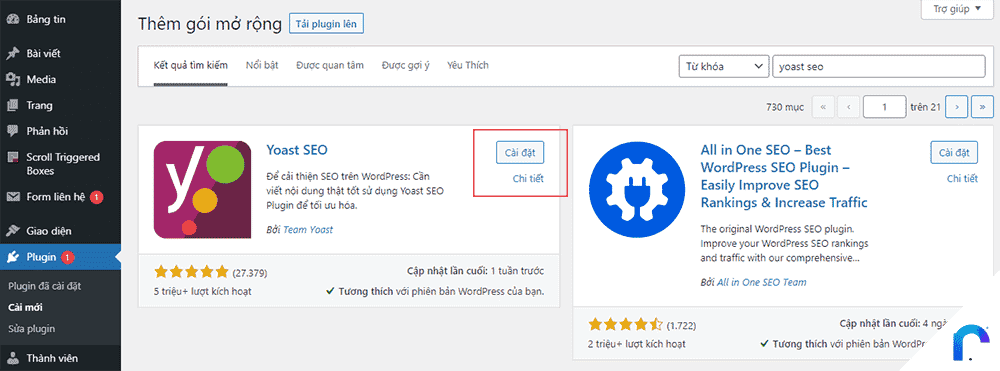Click the Trang pages icon
This screenshot has width=1000, height=371.
(12, 106)
